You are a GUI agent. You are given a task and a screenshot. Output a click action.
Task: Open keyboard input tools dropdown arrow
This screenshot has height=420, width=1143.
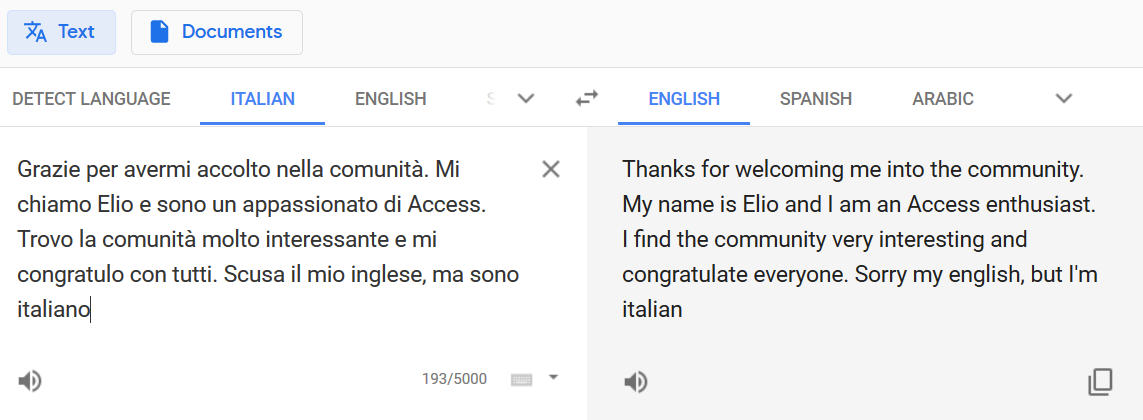coord(554,377)
